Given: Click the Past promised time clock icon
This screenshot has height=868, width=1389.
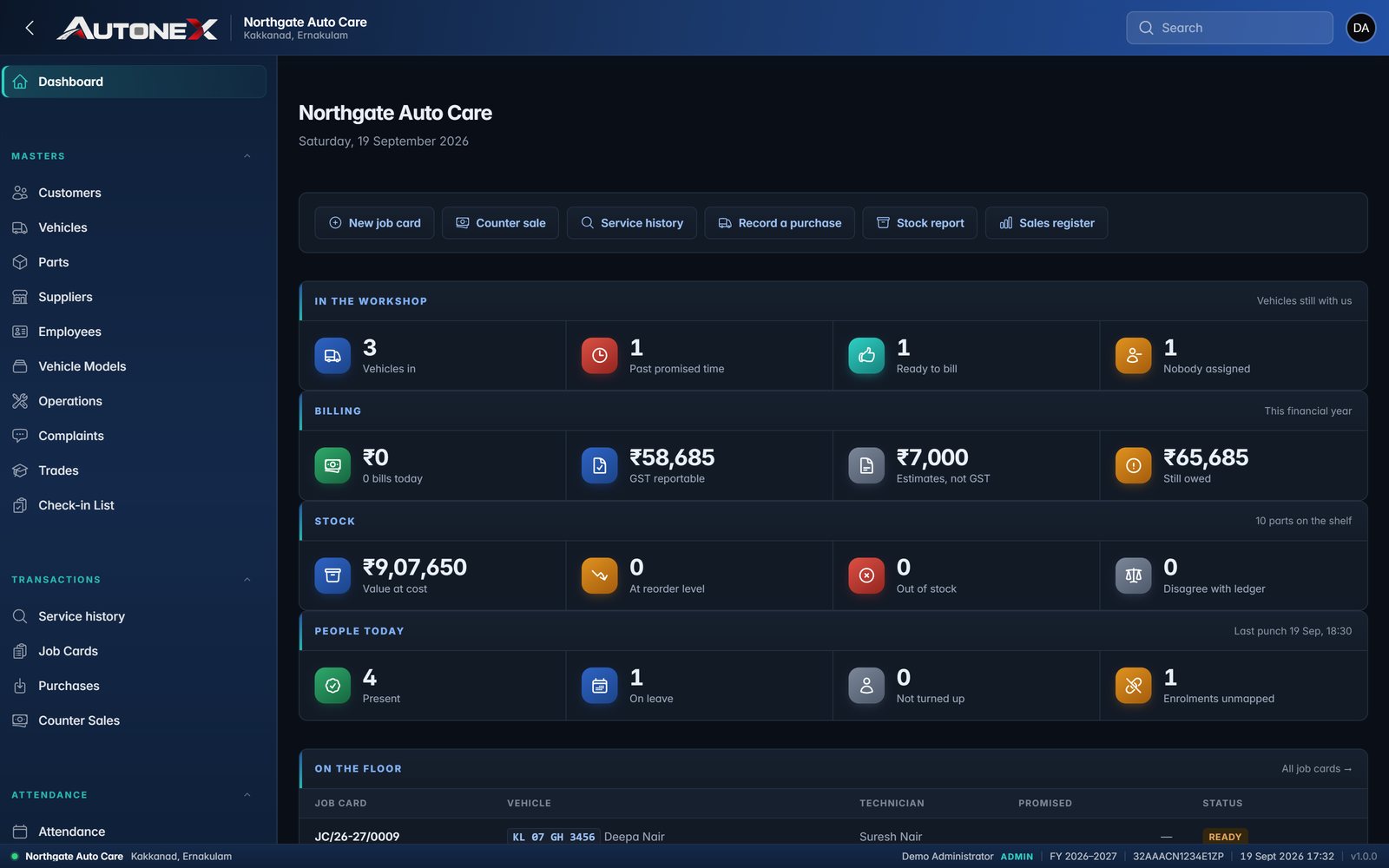Looking at the screenshot, I should pyautogui.click(x=599, y=356).
